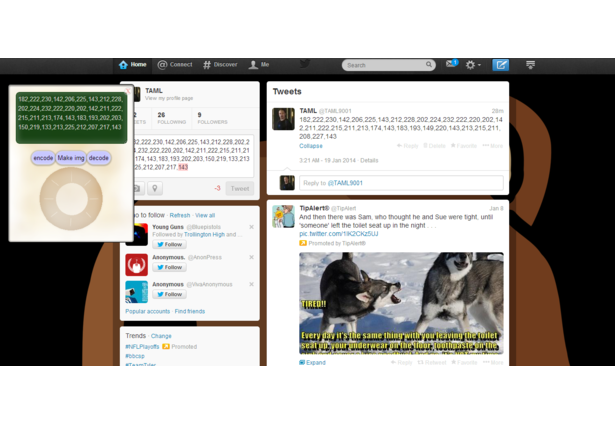Click the decode button
Image resolution: width=615 pixels, height=424 pixels.
click(98, 158)
